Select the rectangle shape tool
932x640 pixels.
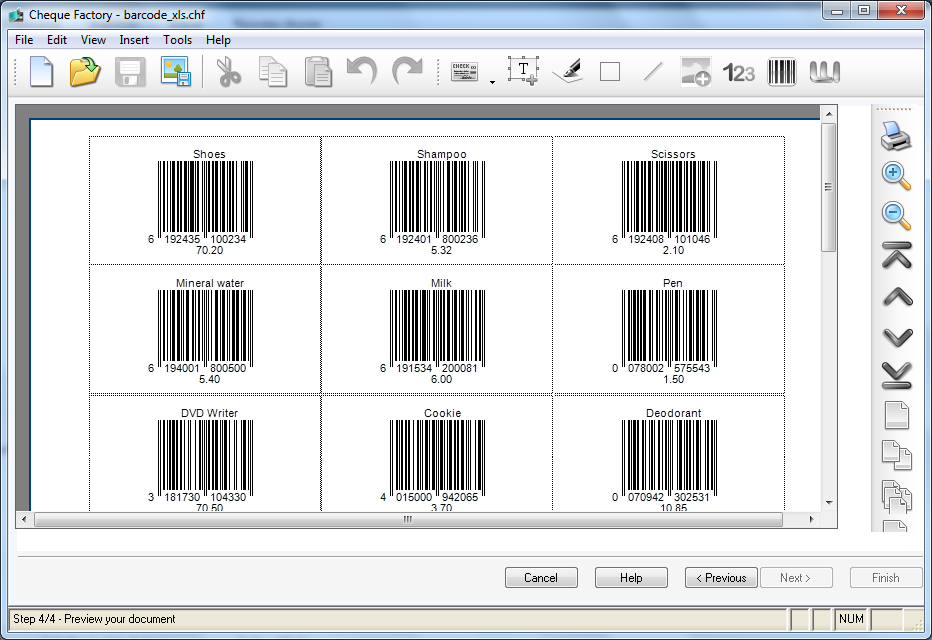(x=610, y=72)
